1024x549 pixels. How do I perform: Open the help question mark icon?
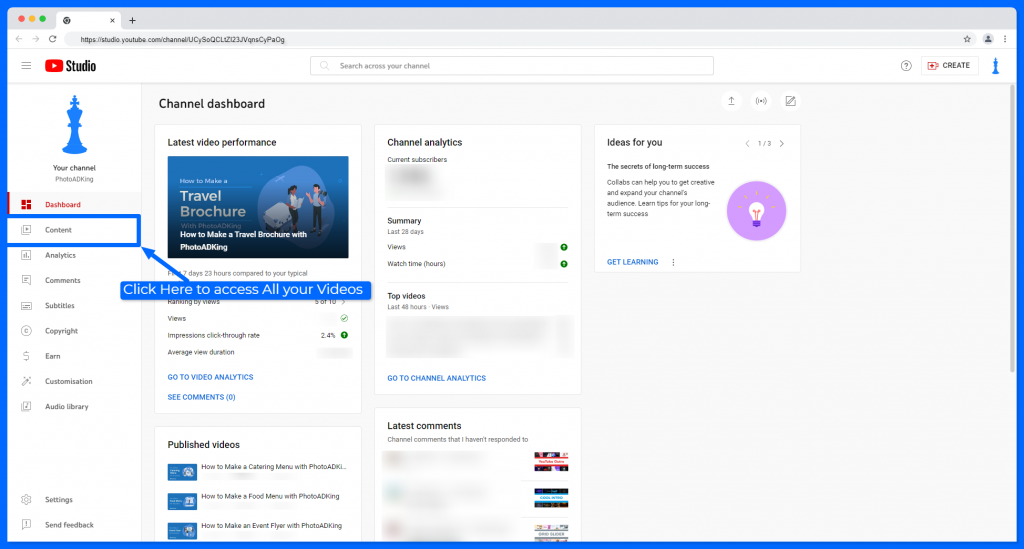[906, 66]
